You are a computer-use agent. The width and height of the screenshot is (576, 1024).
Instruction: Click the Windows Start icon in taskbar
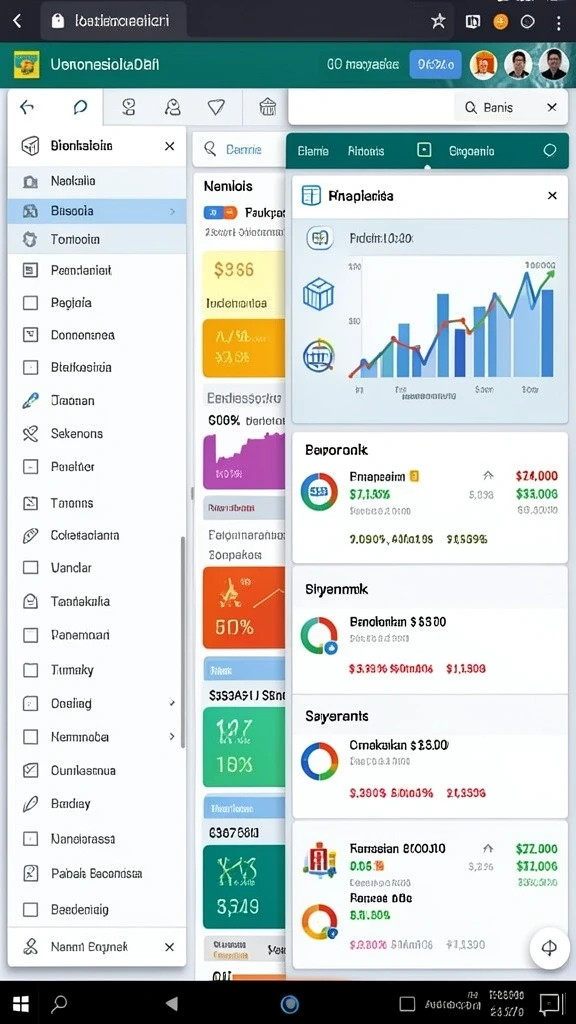click(x=21, y=1004)
